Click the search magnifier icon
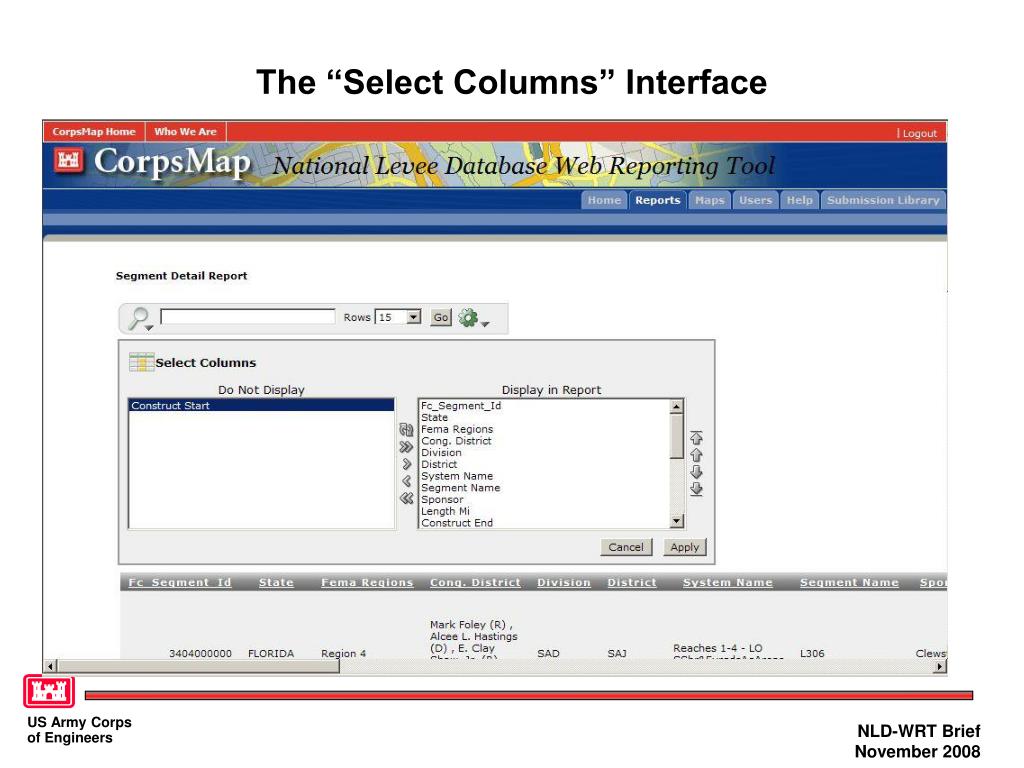This screenshot has height=768, width=1024. tap(140, 319)
